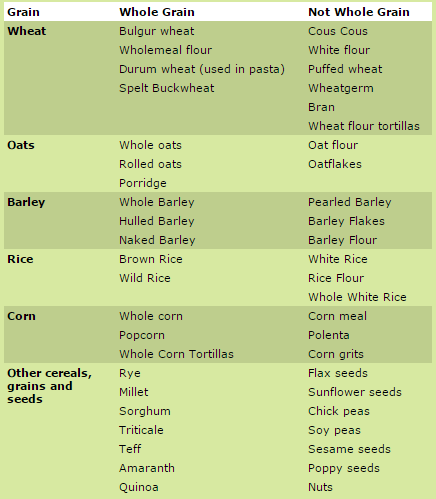The height and width of the screenshot is (499, 436).
Task: Click the Whole White Rice entry
Action: pyautogui.click(x=357, y=297)
